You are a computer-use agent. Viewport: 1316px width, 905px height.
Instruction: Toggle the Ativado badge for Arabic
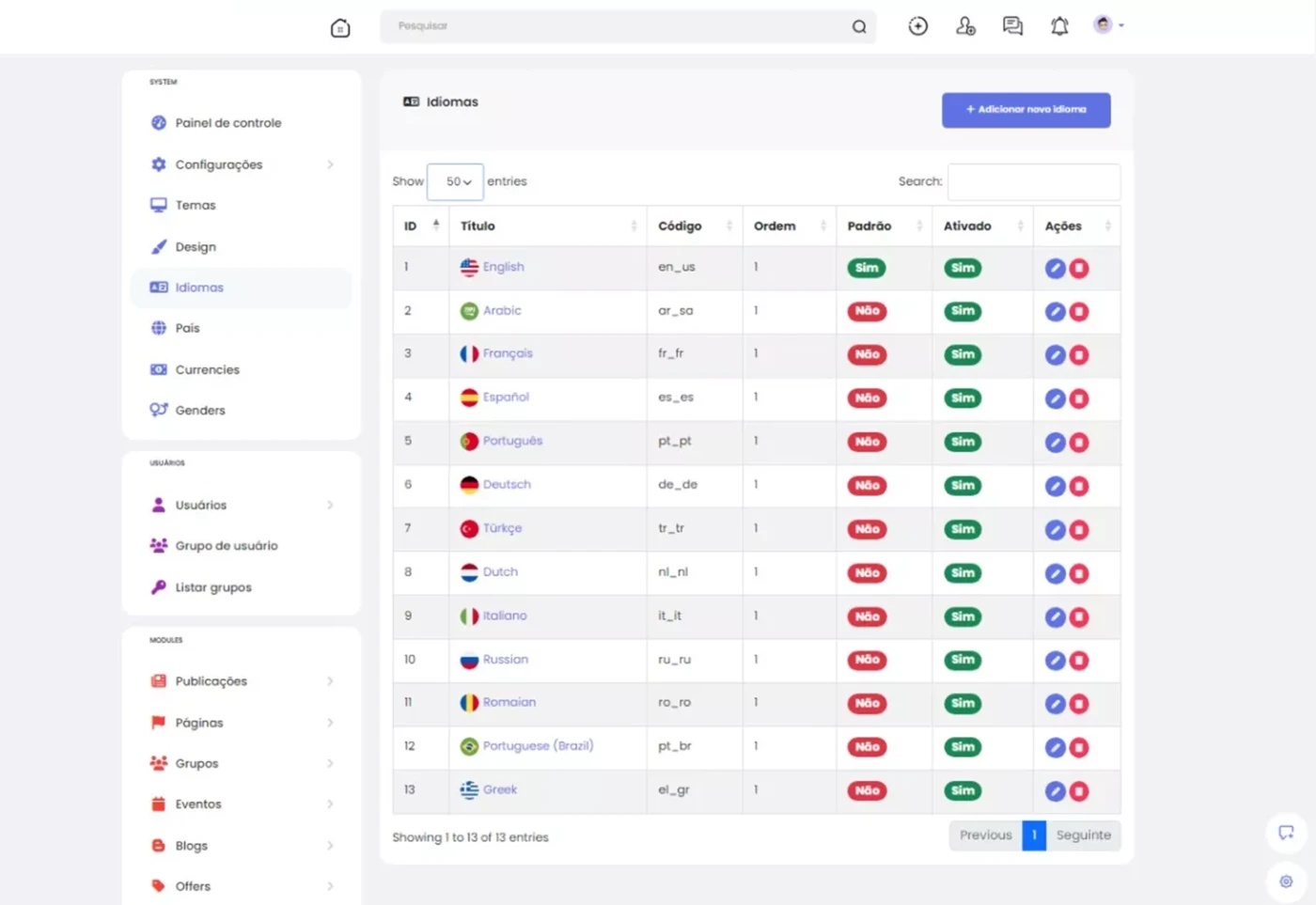963,311
